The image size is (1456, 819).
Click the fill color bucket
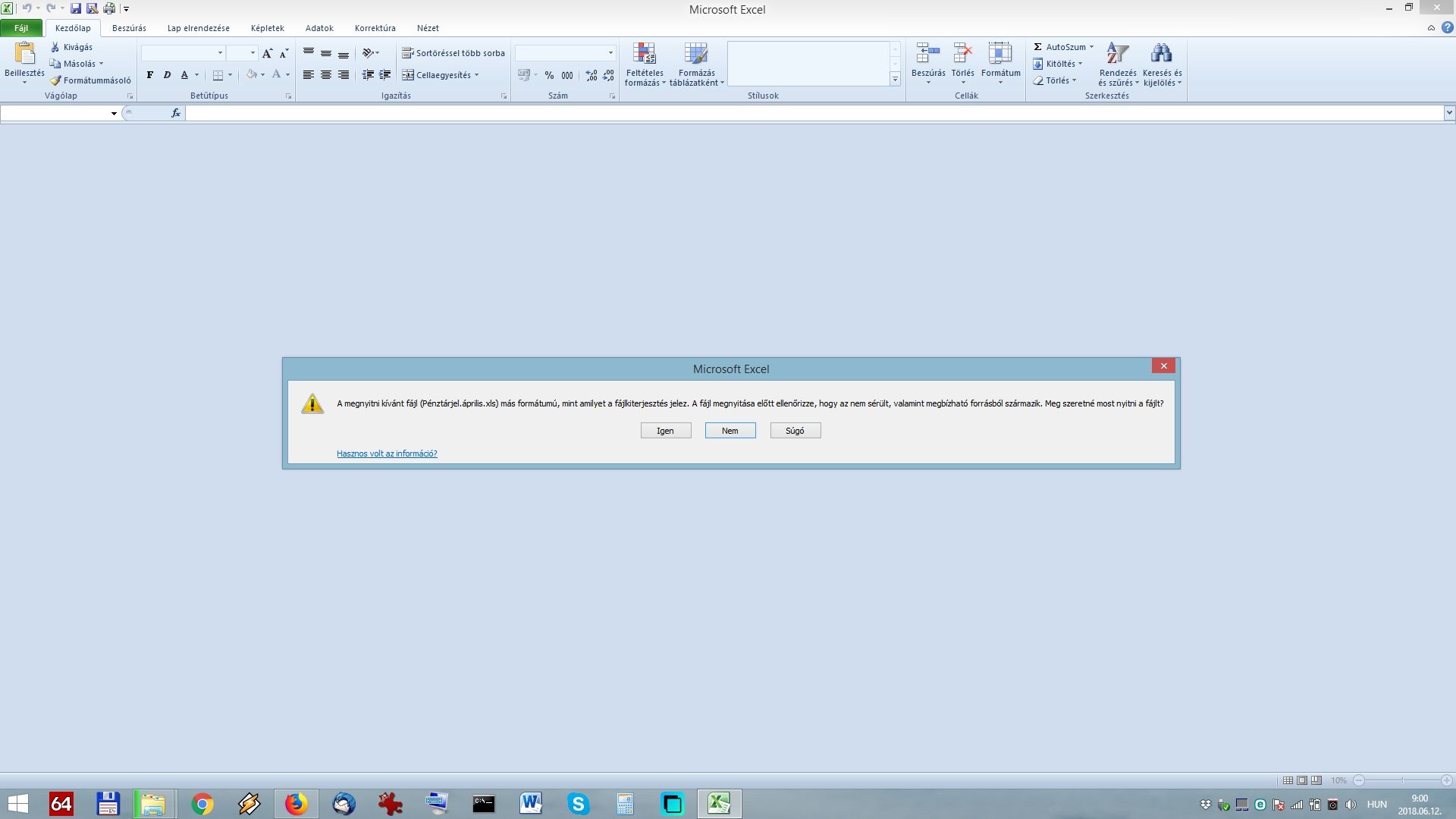coord(251,75)
